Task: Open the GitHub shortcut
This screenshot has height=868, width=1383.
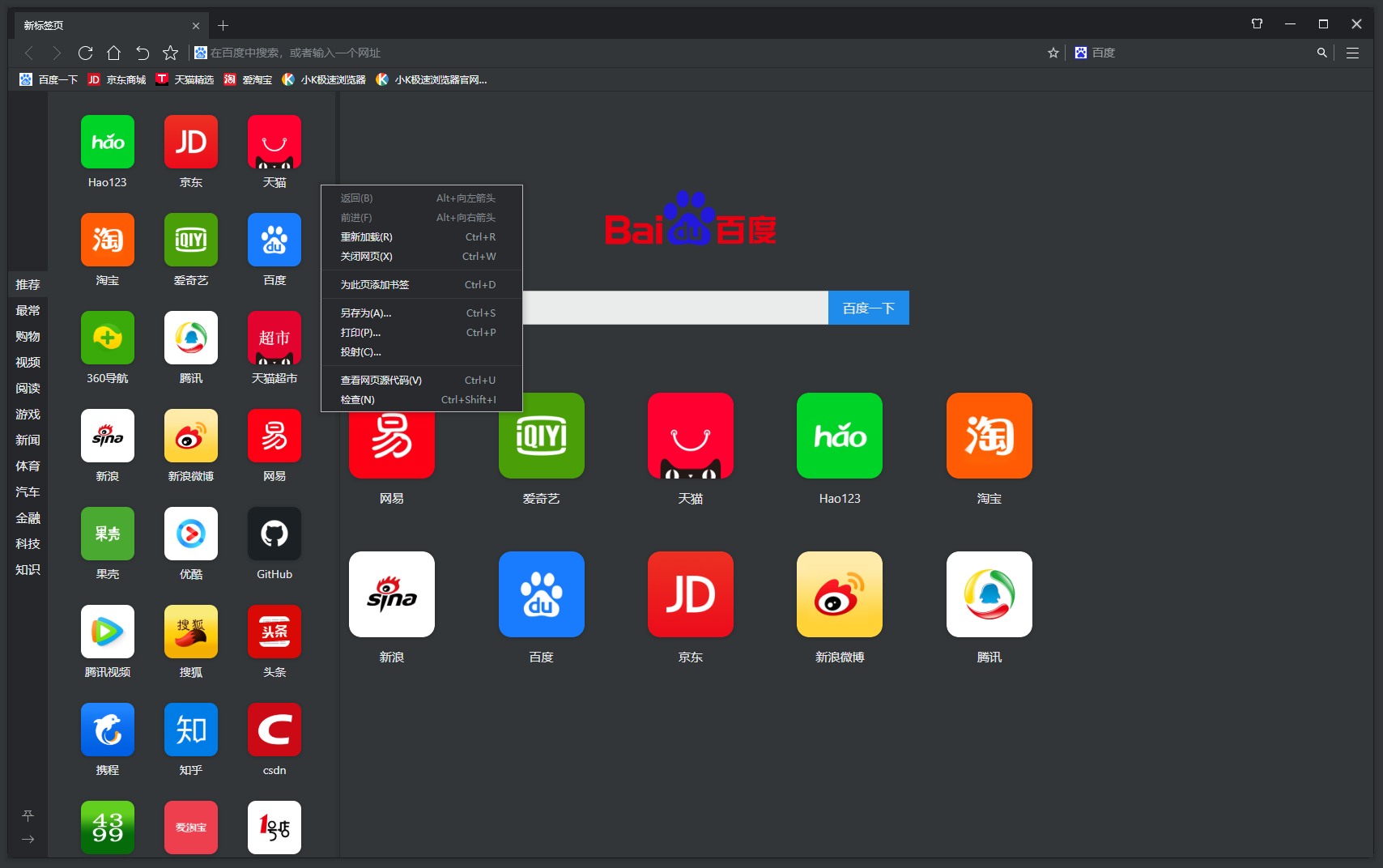Action: (x=274, y=534)
